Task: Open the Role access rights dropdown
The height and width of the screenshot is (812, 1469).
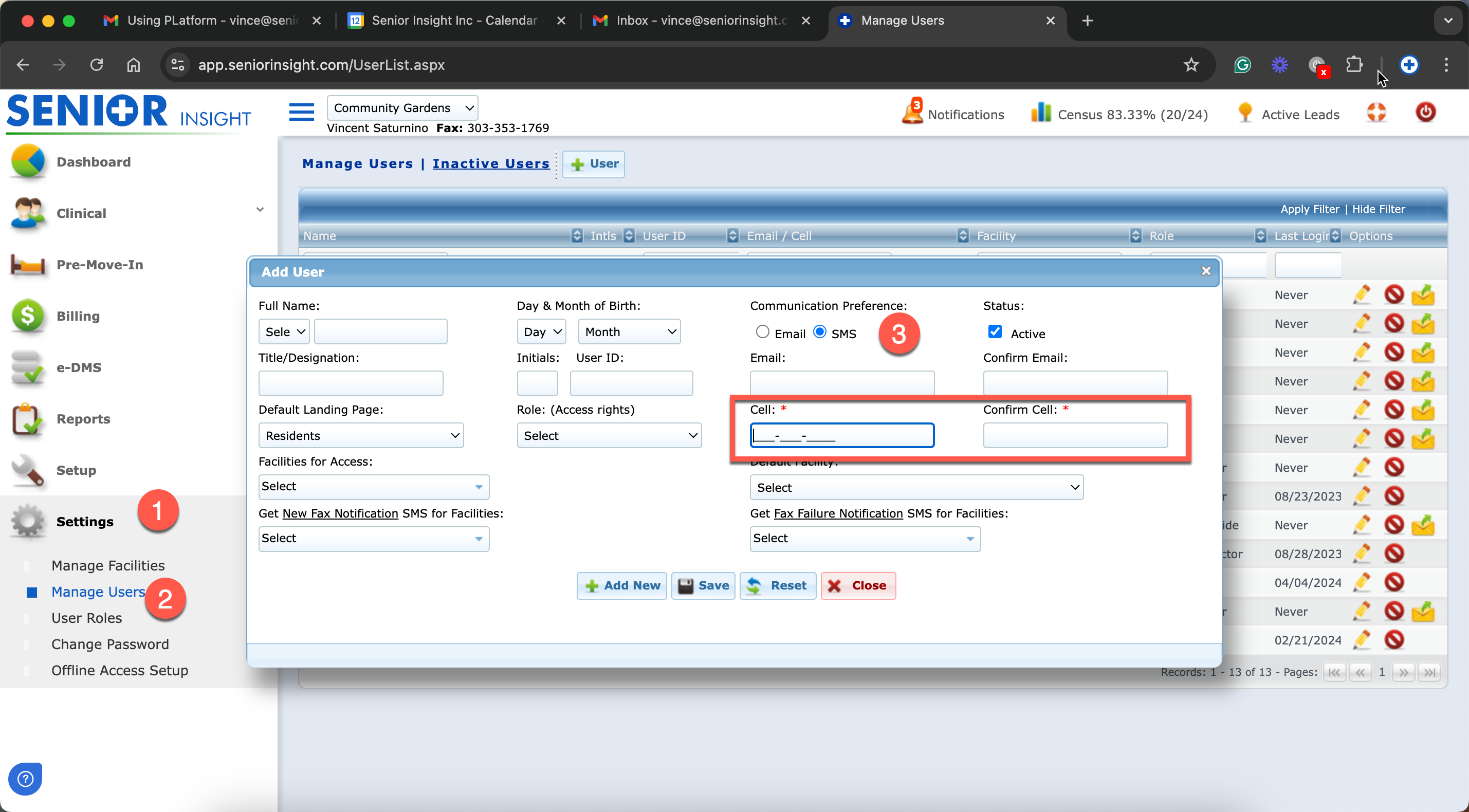Action: point(609,436)
